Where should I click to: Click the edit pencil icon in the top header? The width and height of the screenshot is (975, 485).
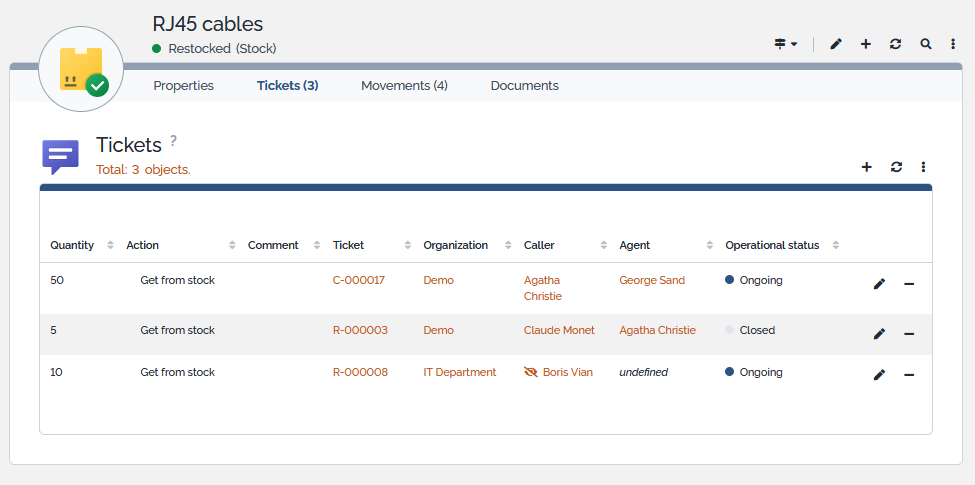(x=836, y=44)
